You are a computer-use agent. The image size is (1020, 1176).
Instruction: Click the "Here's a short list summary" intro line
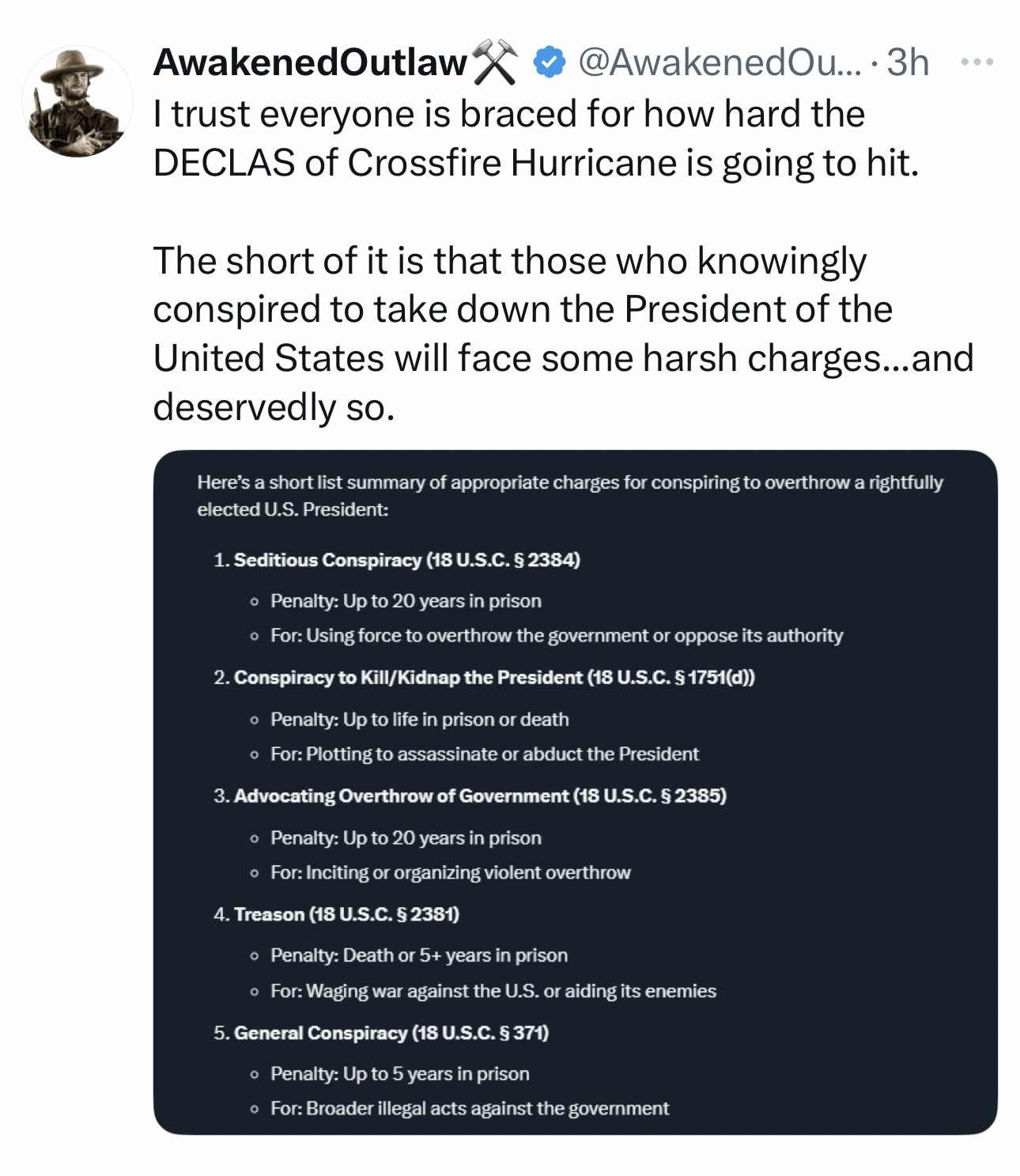[569, 495]
